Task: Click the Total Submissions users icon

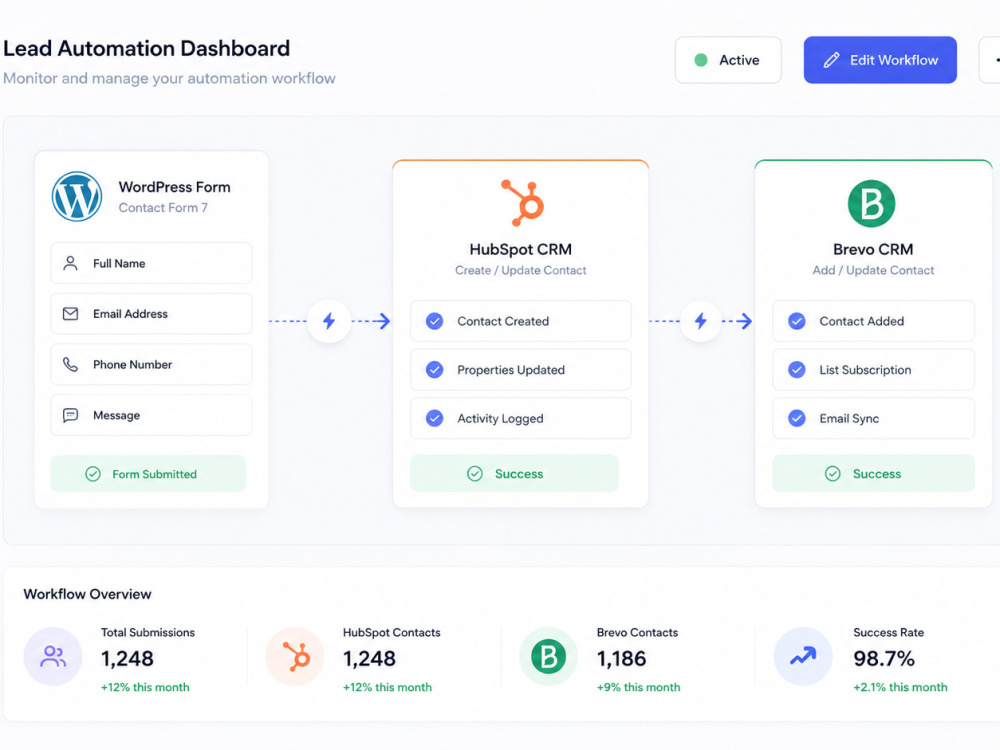Action: click(x=53, y=656)
